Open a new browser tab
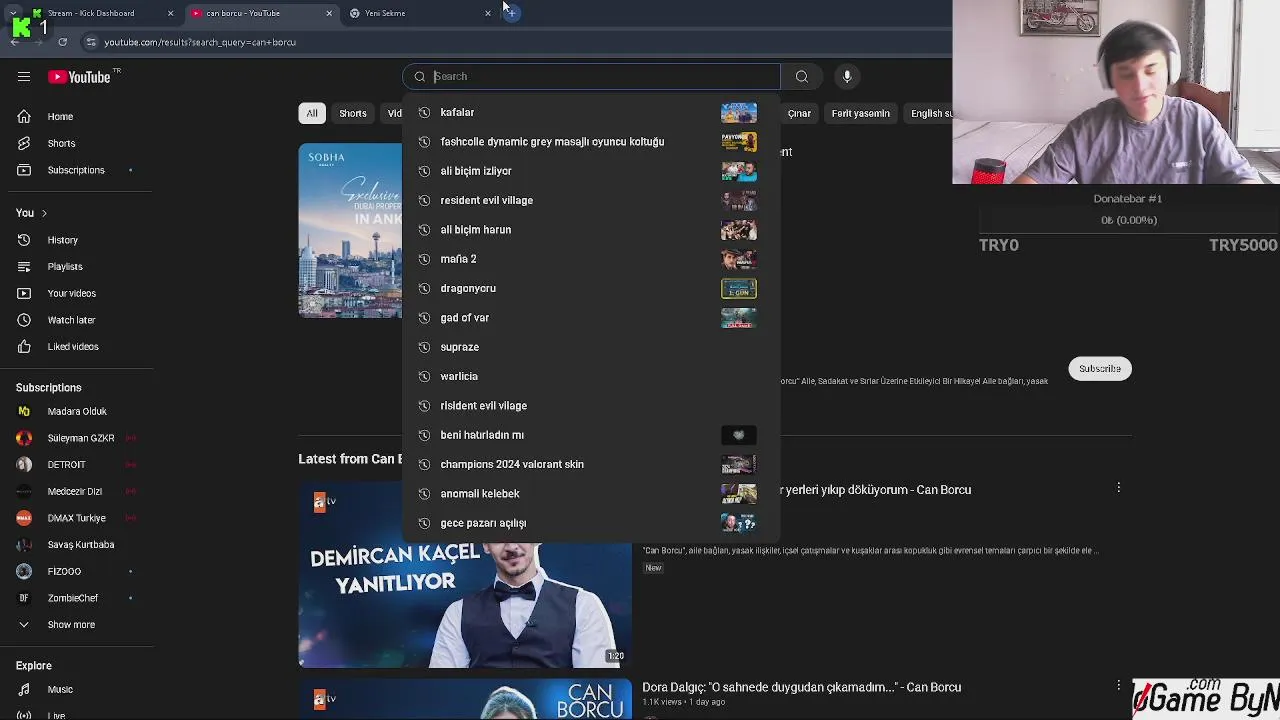Screen dimensions: 1280x720 coord(511,13)
